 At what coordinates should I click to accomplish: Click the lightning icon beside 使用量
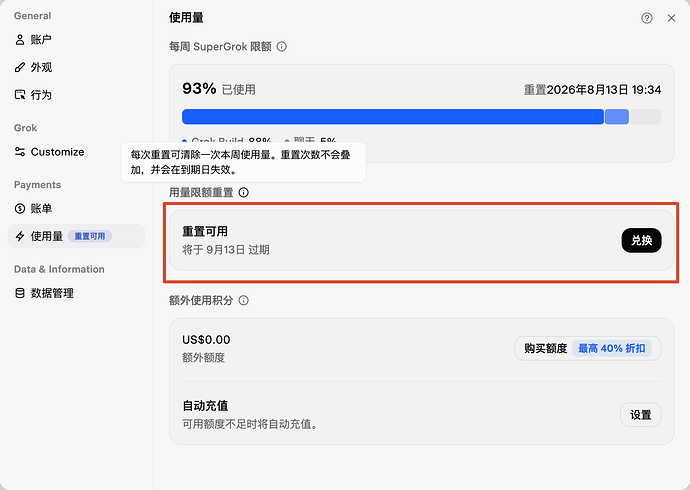tap(20, 236)
